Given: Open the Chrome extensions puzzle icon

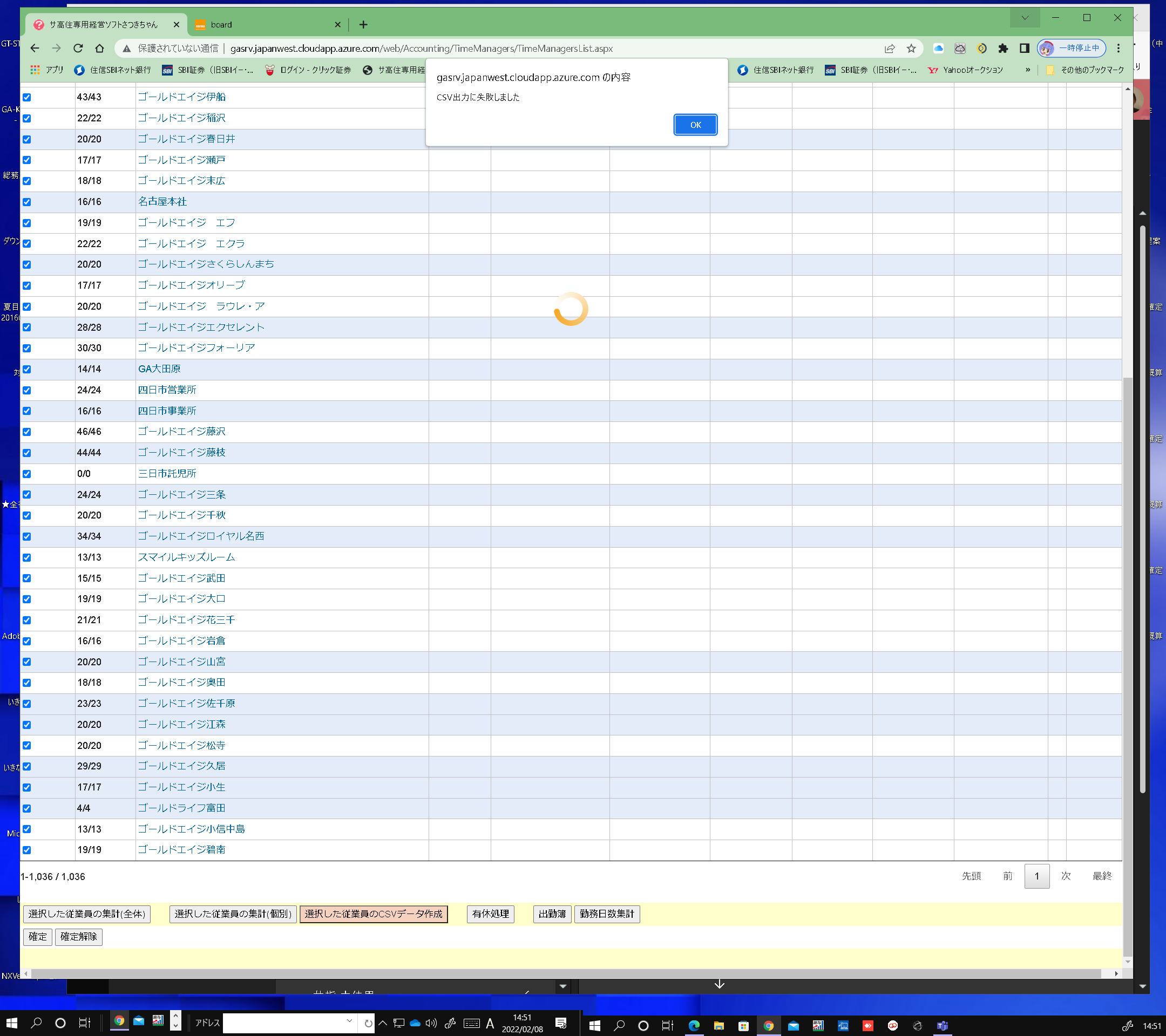Looking at the screenshot, I should tap(1003, 49).
